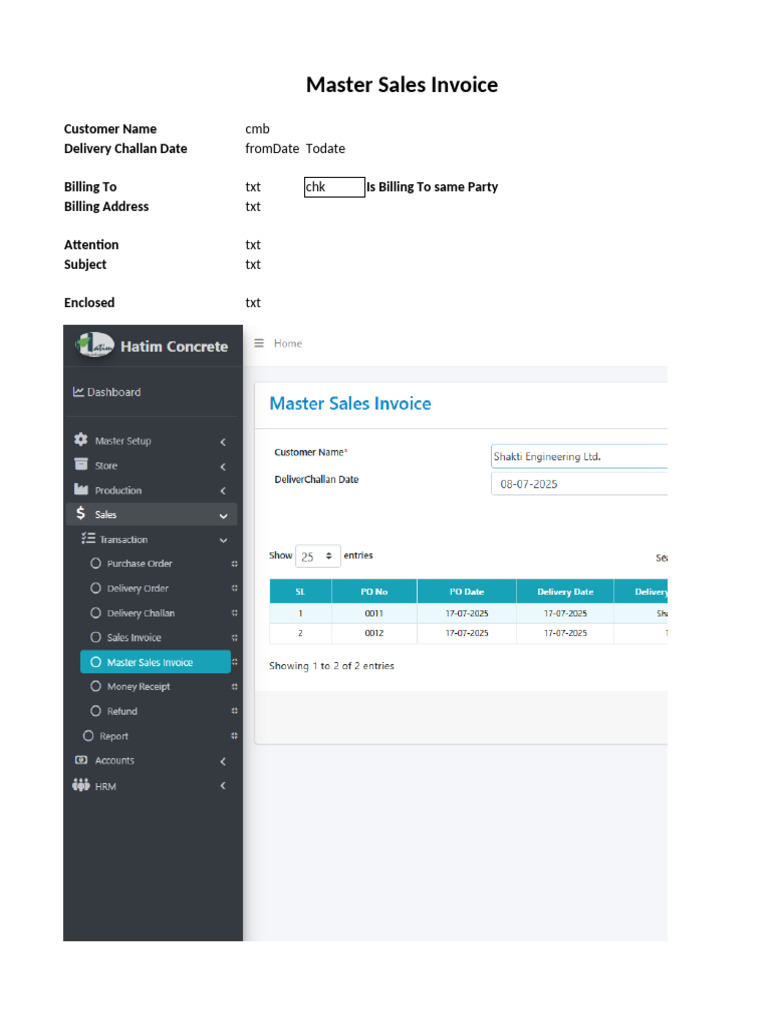This screenshot has height=1024, width=768.
Task: Click Hatim Concrete brand title
Action: tap(174, 346)
